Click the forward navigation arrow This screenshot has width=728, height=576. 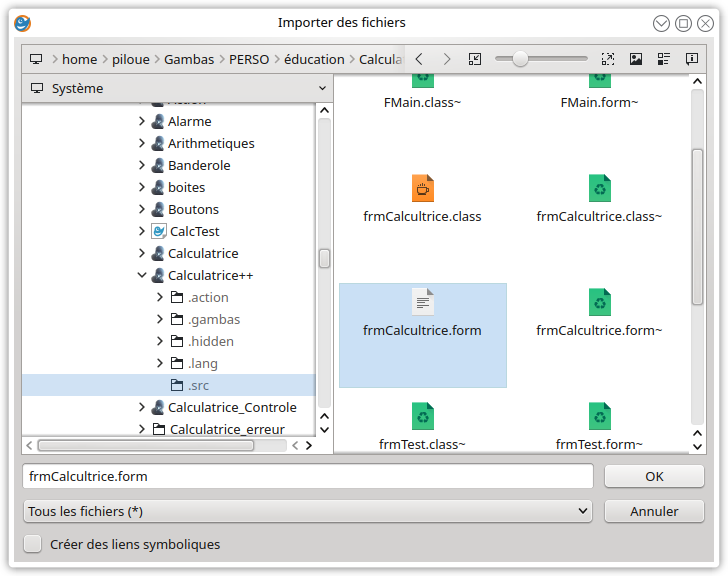tap(446, 59)
